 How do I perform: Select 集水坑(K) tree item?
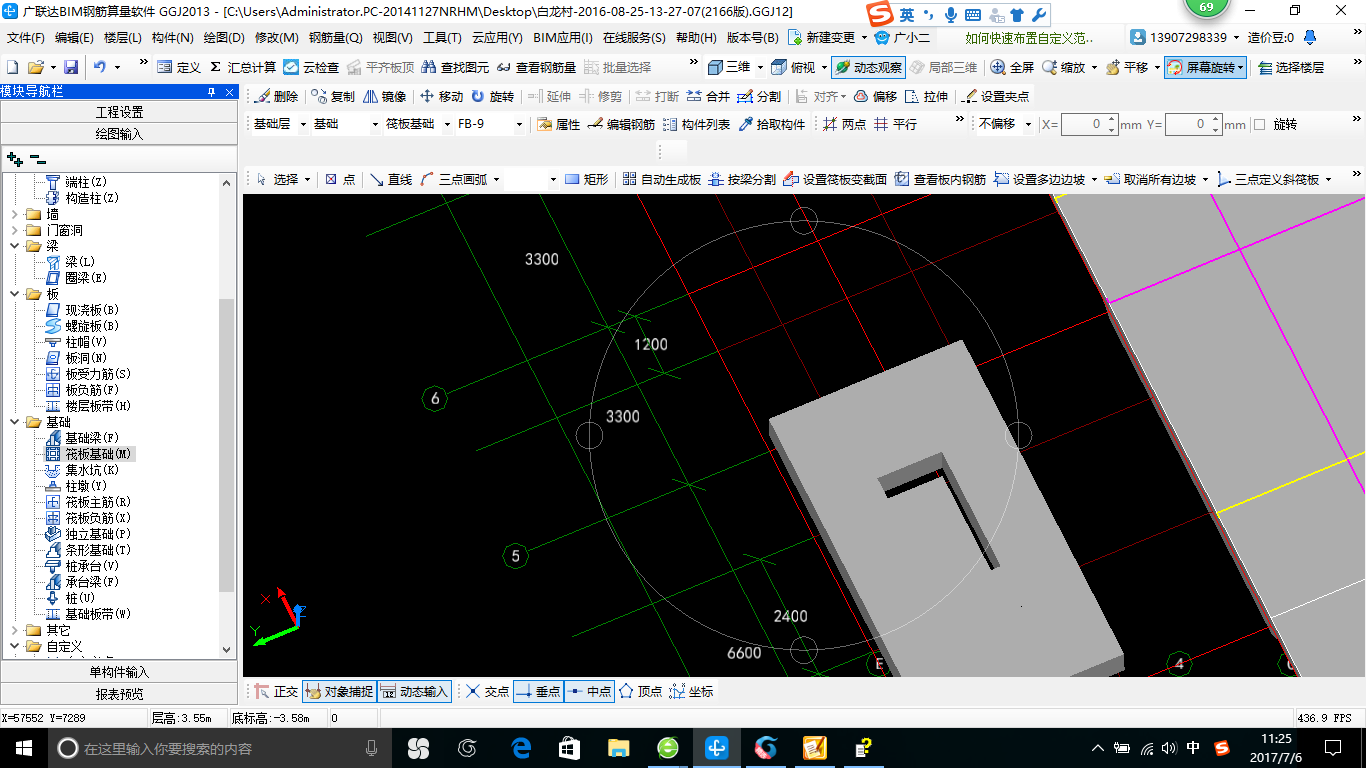(83, 470)
